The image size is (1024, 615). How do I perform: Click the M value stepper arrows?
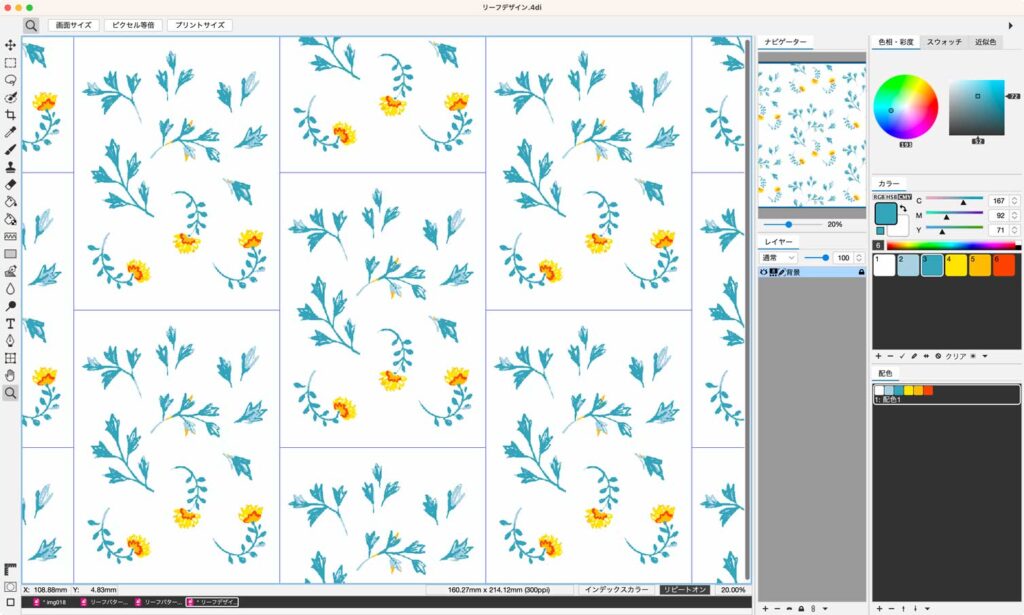click(1014, 215)
